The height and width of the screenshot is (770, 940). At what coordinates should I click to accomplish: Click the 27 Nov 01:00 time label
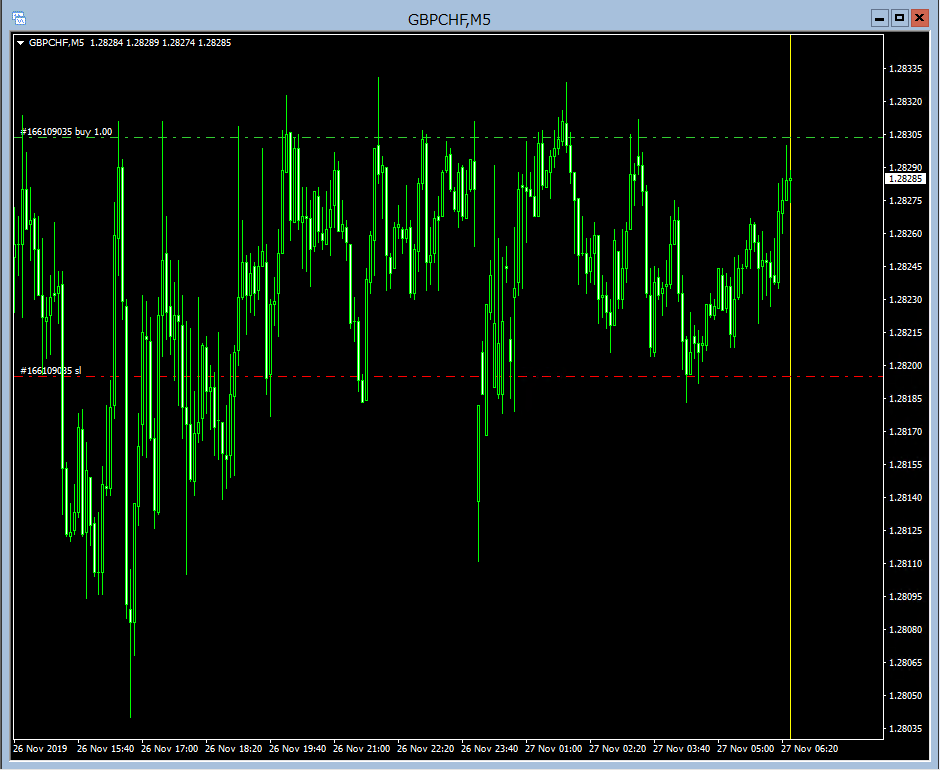[553, 748]
